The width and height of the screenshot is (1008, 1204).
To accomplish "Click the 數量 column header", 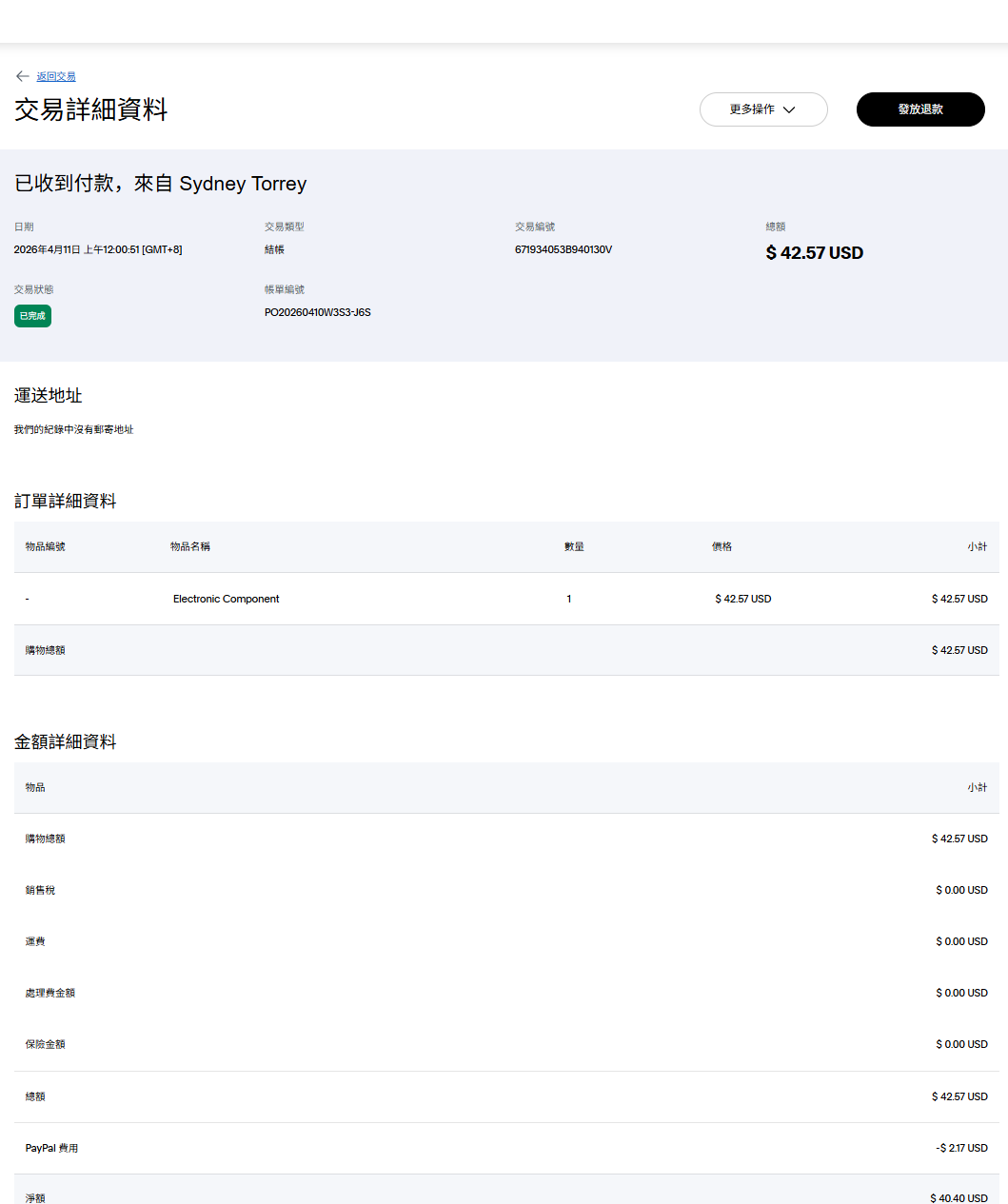I will (574, 546).
